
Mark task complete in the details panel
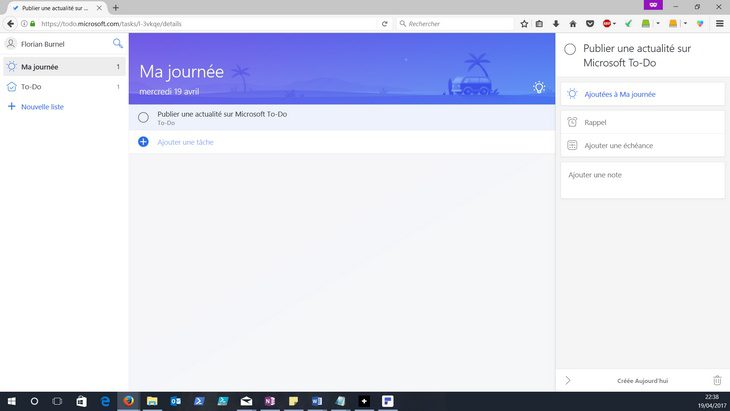coord(570,49)
